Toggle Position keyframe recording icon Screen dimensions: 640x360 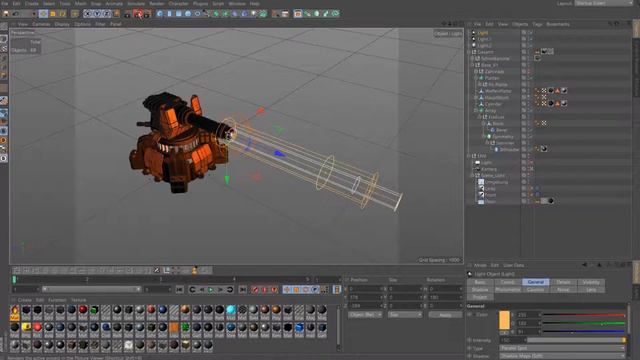287,290
